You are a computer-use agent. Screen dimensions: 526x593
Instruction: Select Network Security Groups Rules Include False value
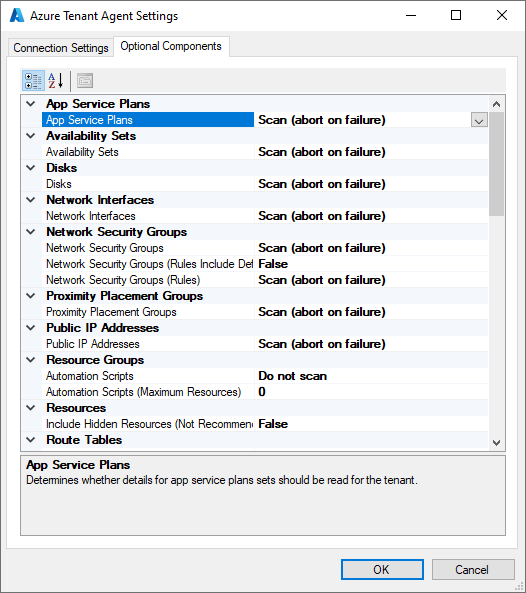371,264
